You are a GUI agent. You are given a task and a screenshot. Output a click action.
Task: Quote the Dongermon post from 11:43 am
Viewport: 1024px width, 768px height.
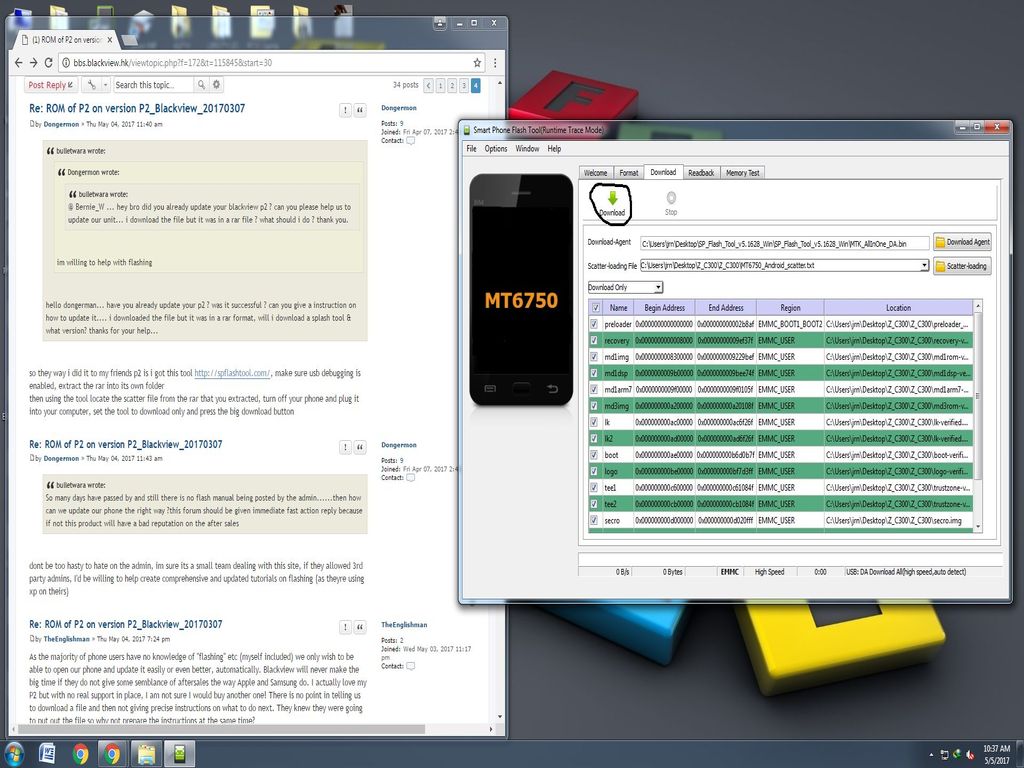[360, 447]
